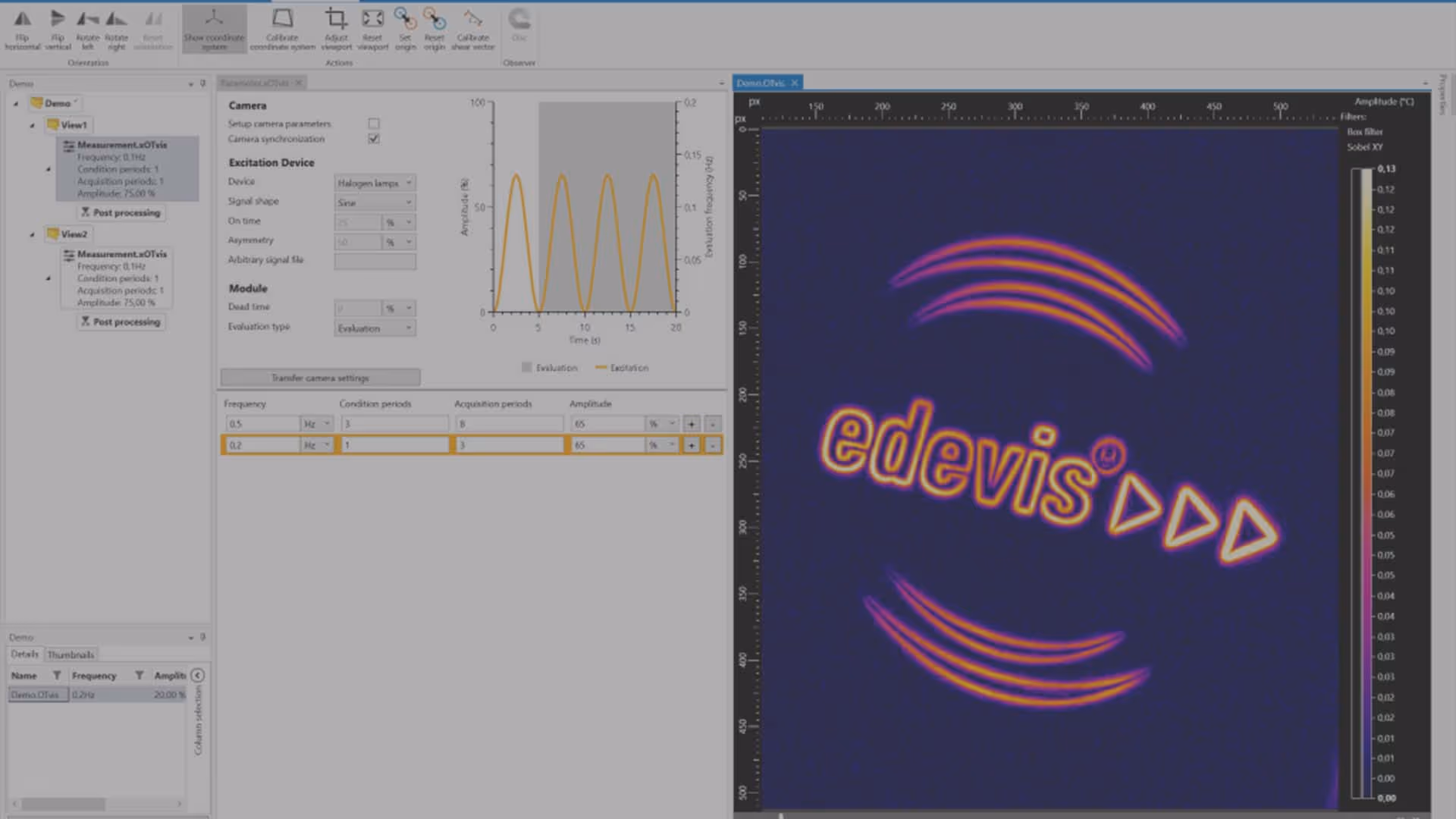The height and width of the screenshot is (819, 1456).
Task: Rotate the image right
Action: click(x=116, y=29)
